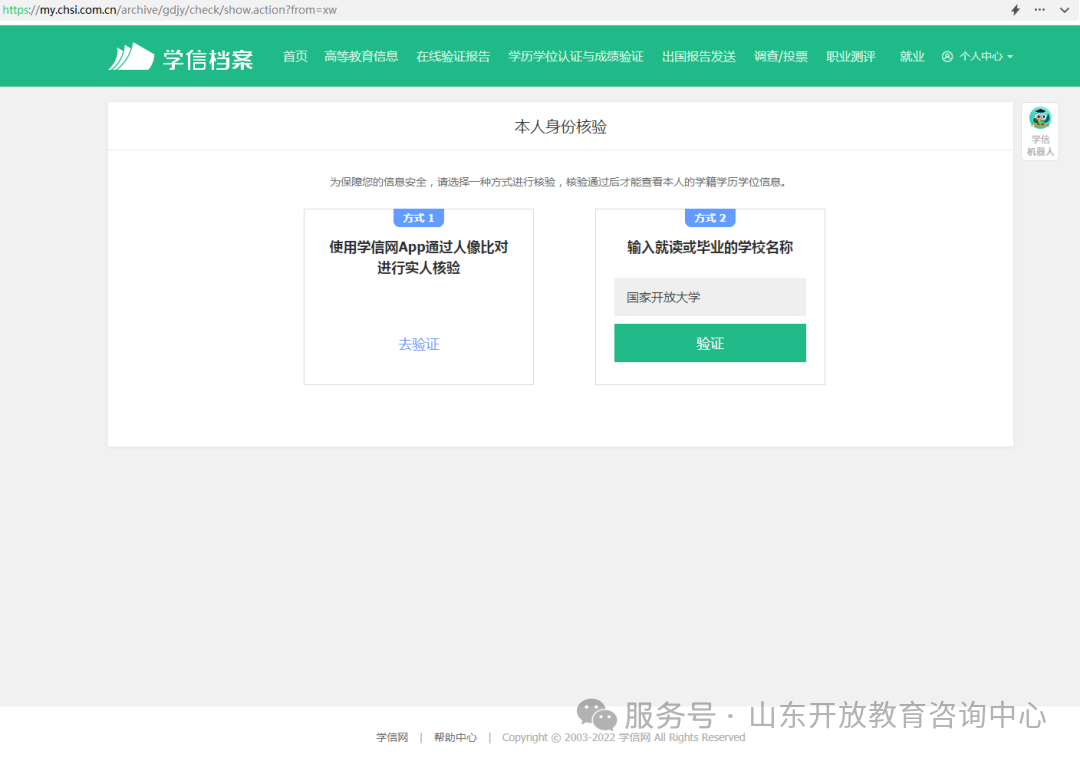Click the 方式 1 badge
Viewport: 1080px width, 758px height.
[x=419, y=218]
